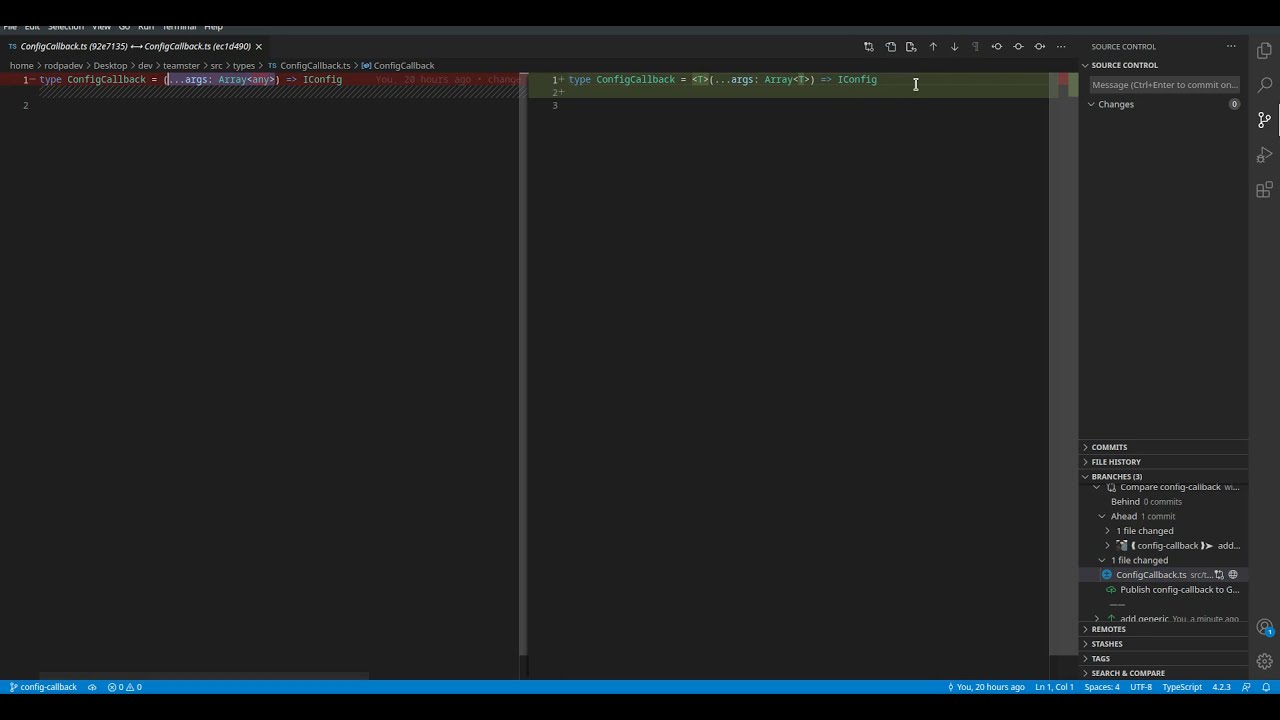1280x720 pixels.
Task: Open the Explorer view in activity bar
Action: pos(1264,50)
